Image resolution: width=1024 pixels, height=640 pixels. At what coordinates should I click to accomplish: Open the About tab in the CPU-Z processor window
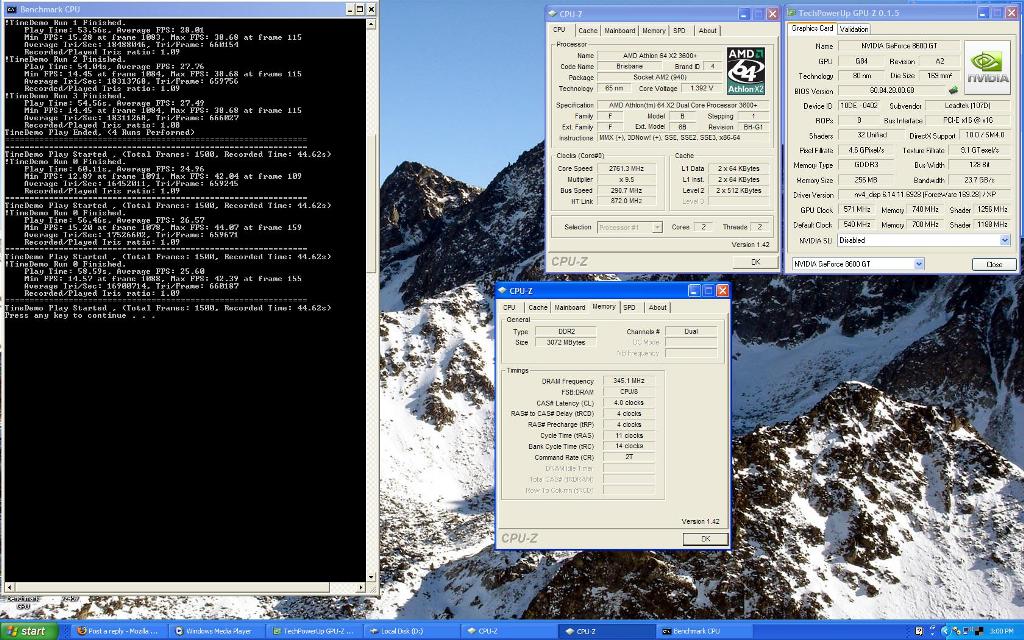(707, 31)
